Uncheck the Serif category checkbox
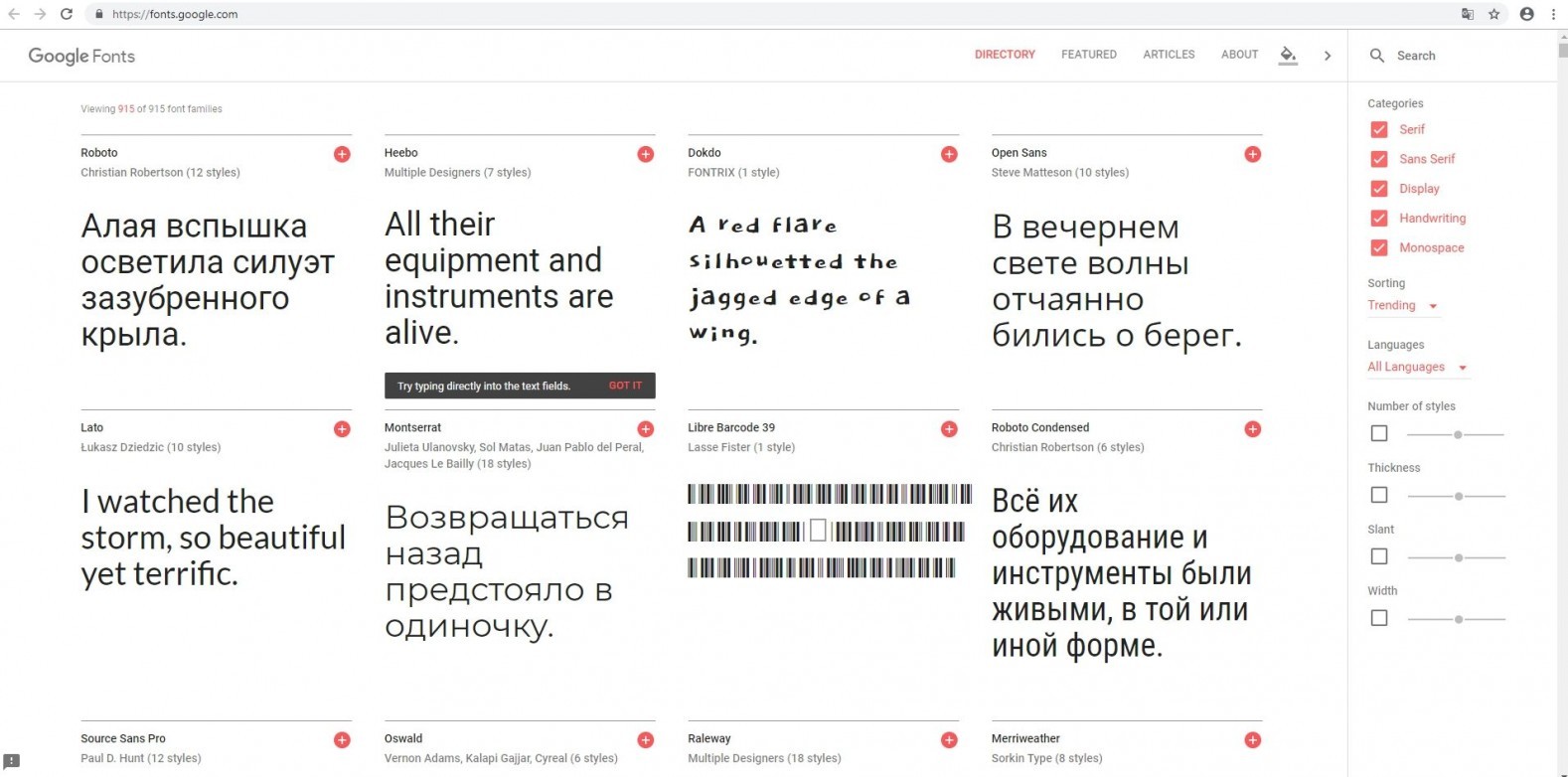 (1379, 129)
